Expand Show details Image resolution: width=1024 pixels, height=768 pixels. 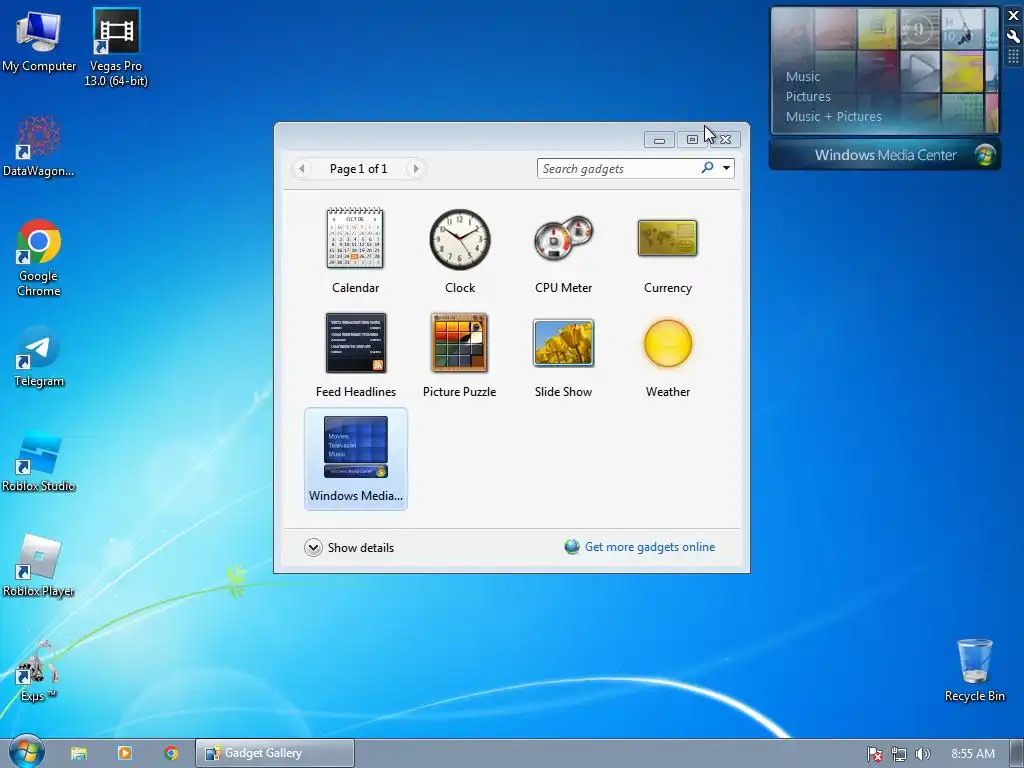click(349, 547)
